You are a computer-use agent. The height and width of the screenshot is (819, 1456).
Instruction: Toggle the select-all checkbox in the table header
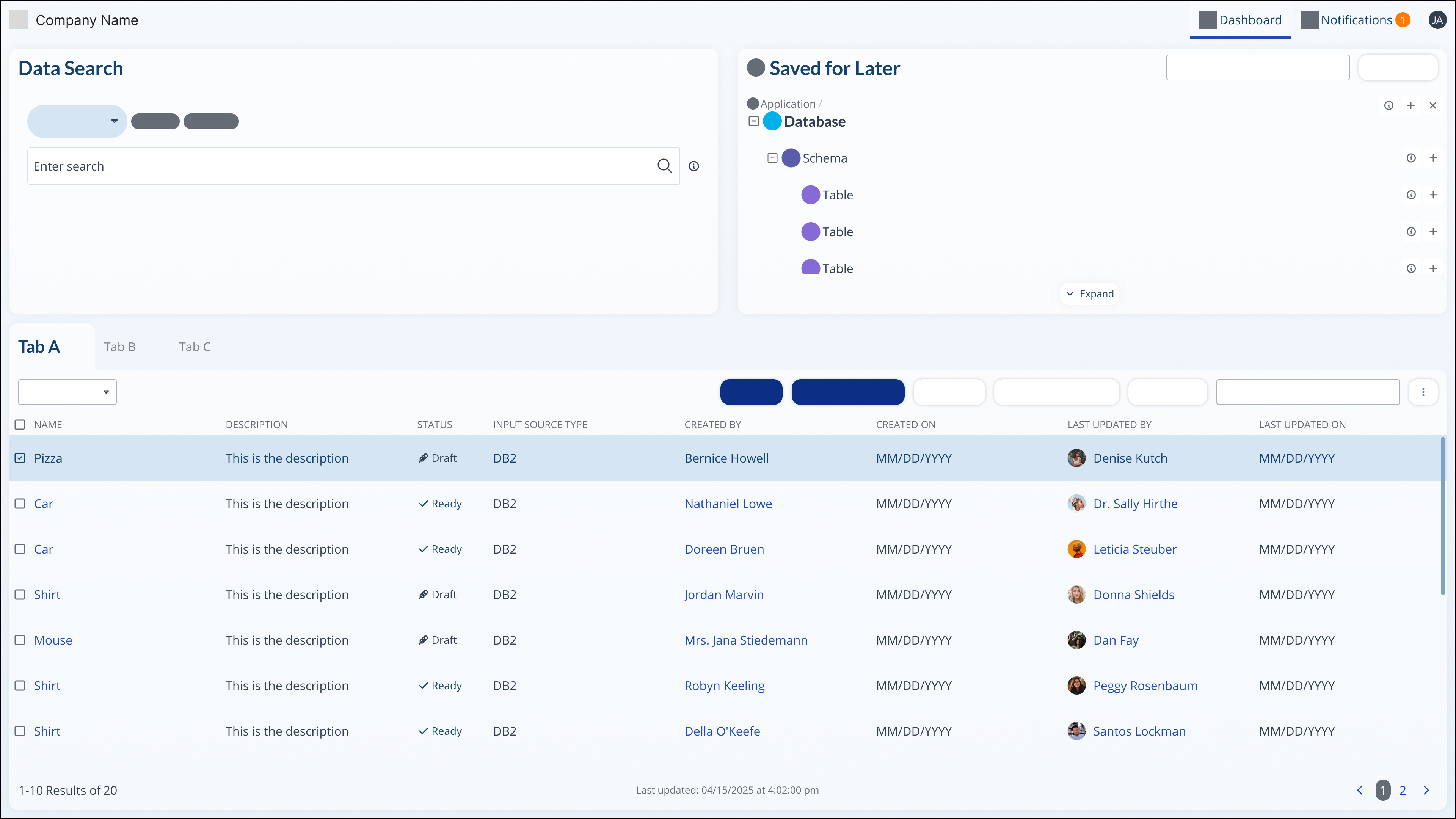click(x=20, y=425)
